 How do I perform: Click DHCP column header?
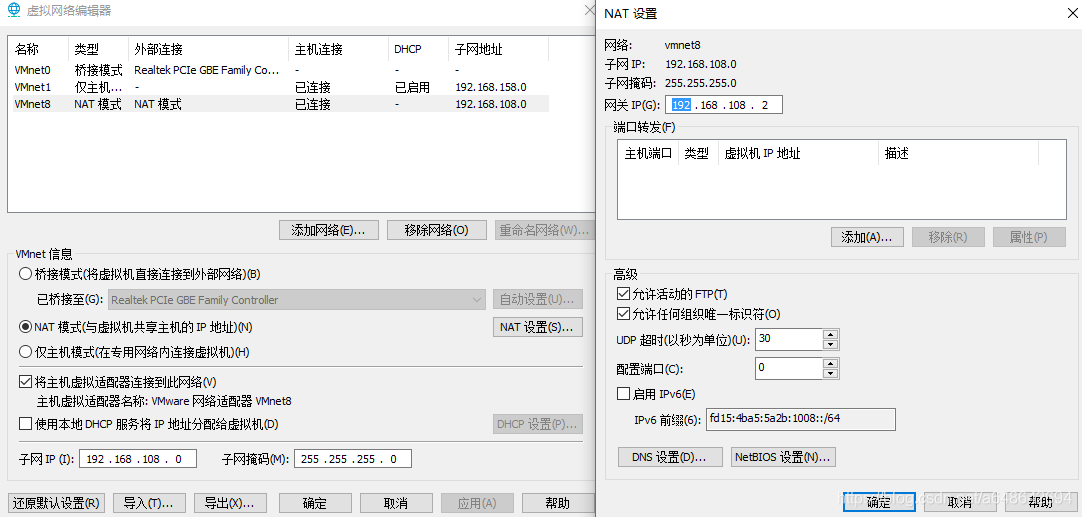(x=417, y=50)
